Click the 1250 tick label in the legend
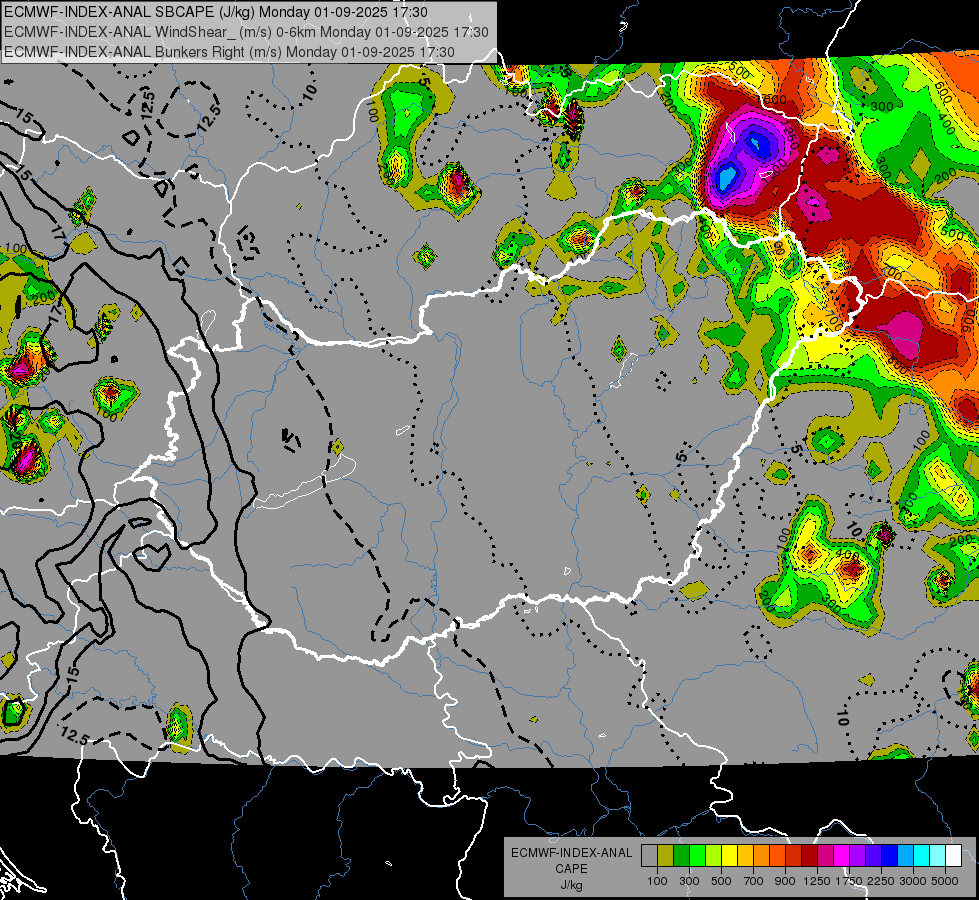 pos(817,881)
